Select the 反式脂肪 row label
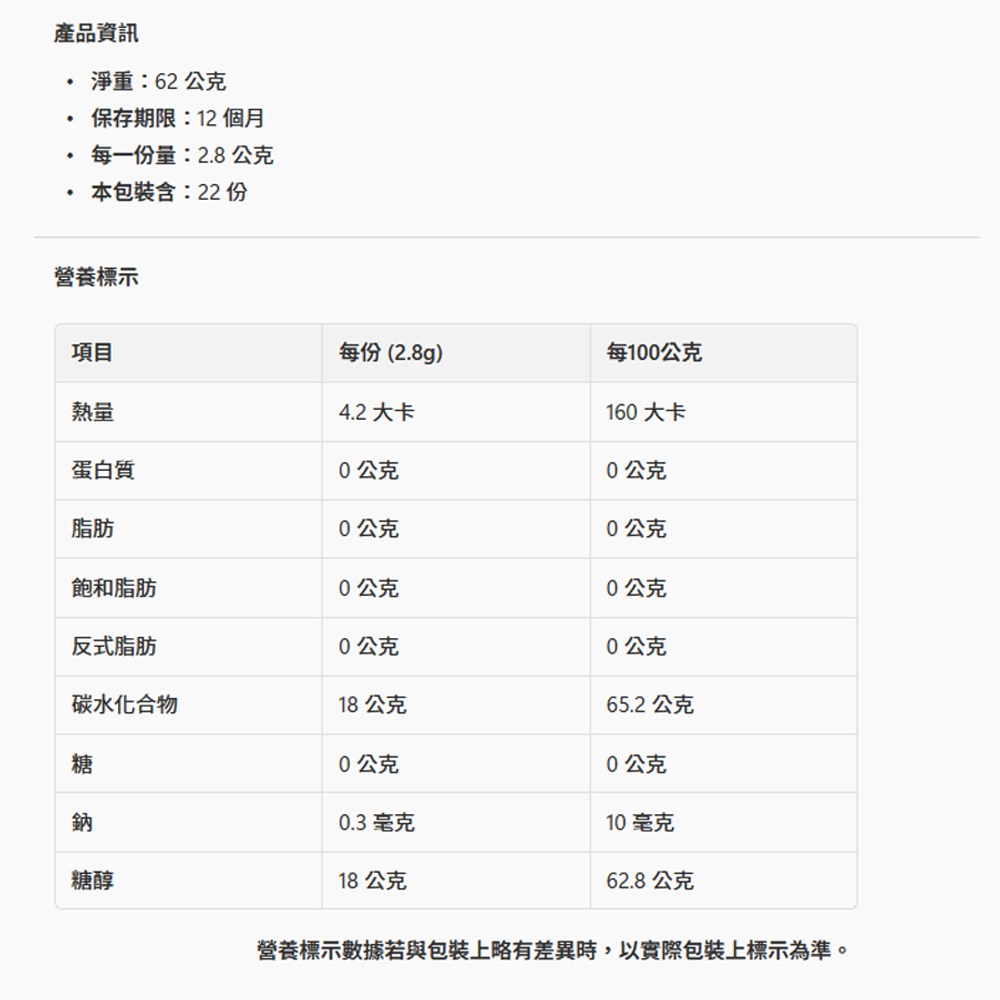Image resolution: width=1000 pixels, height=1000 pixels. coord(113,646)
